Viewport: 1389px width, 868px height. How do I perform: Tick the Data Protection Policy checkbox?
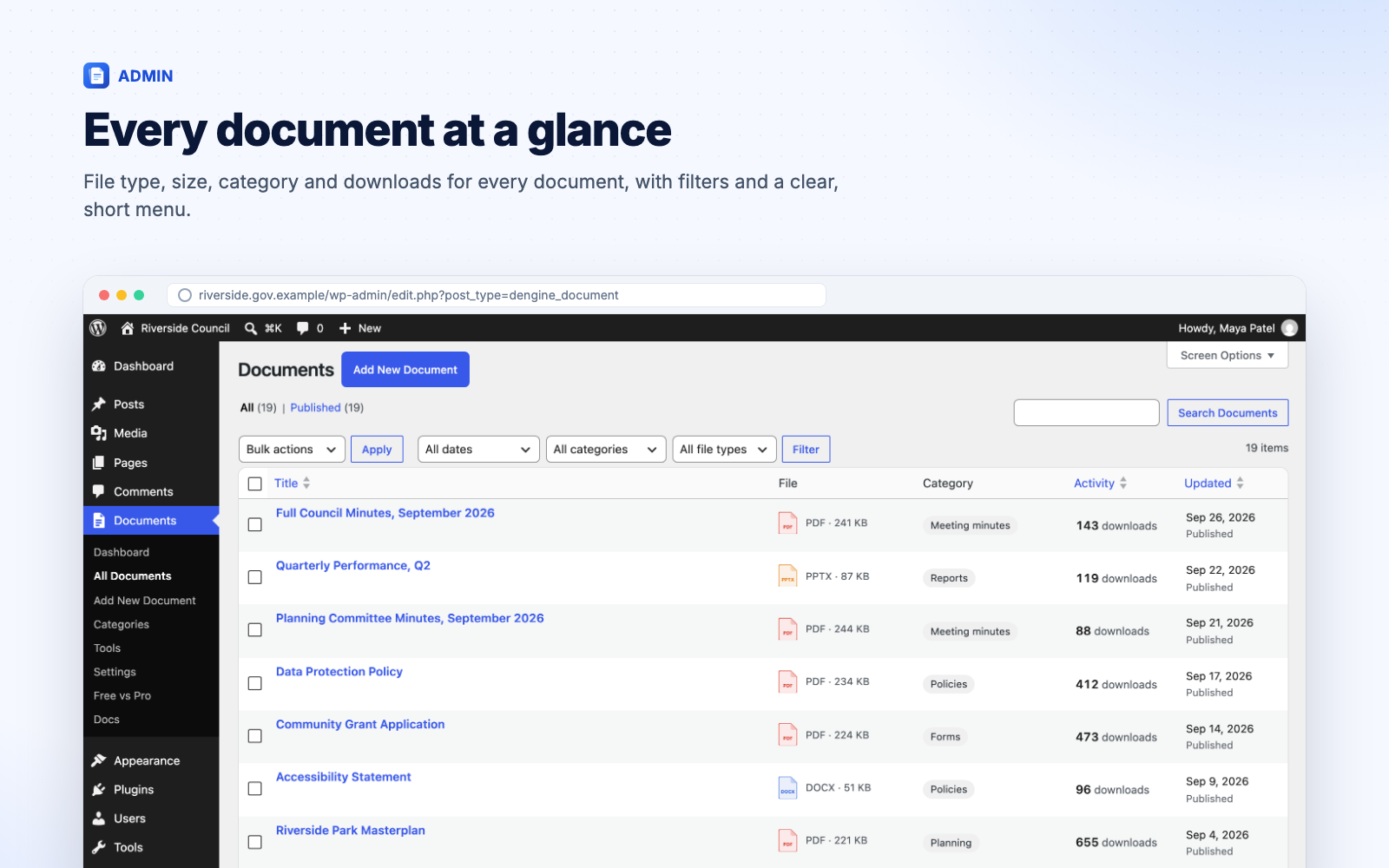[255, 684]
